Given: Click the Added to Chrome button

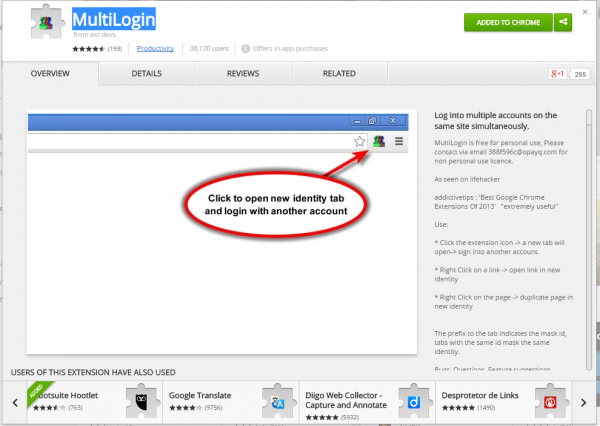Looking at the screenshot, I should coord(508,22).
